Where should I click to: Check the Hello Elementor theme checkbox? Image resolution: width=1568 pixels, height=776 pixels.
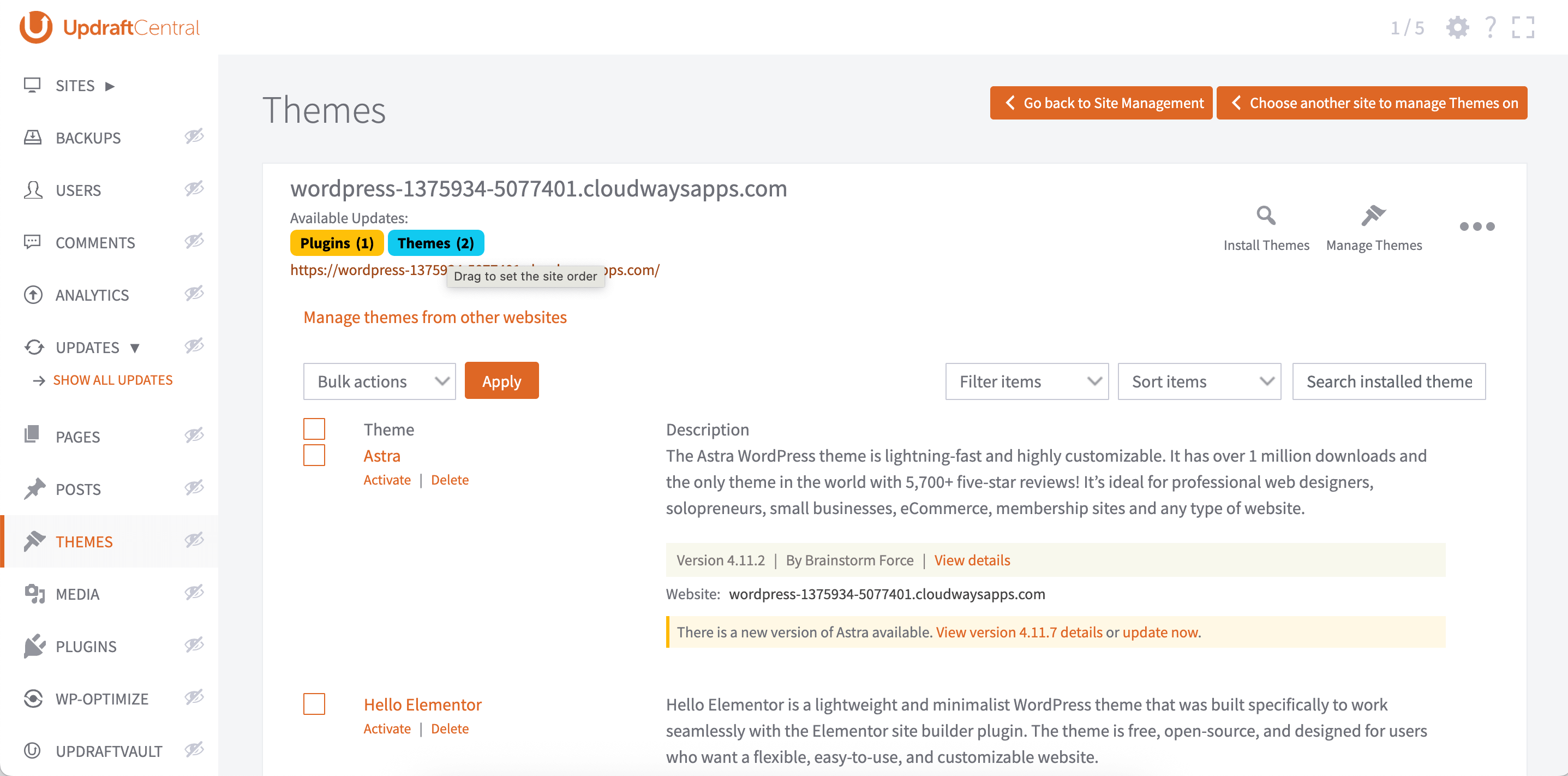pos(314,704)
